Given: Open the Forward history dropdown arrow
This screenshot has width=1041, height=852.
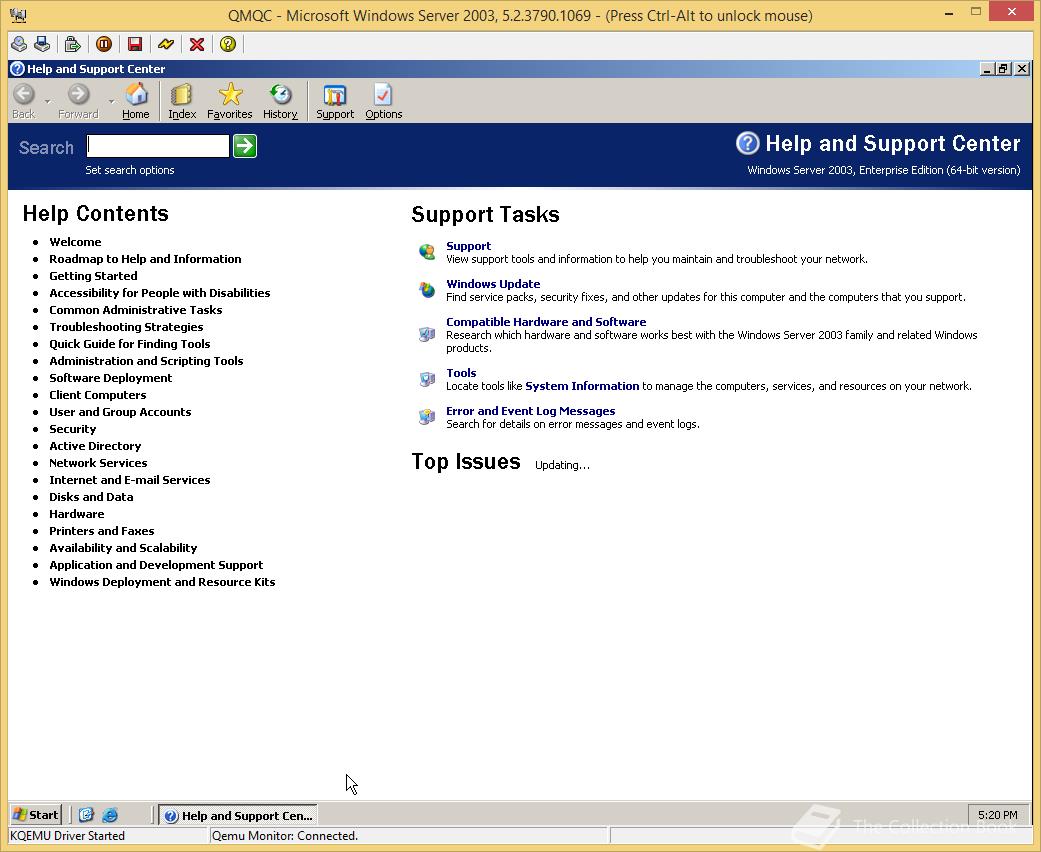Looking at the screenshot, I should (x=111, y=101).
